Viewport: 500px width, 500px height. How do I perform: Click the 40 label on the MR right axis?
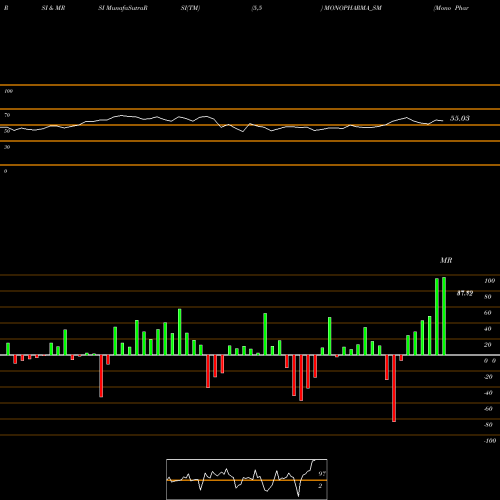pos(488,329)
